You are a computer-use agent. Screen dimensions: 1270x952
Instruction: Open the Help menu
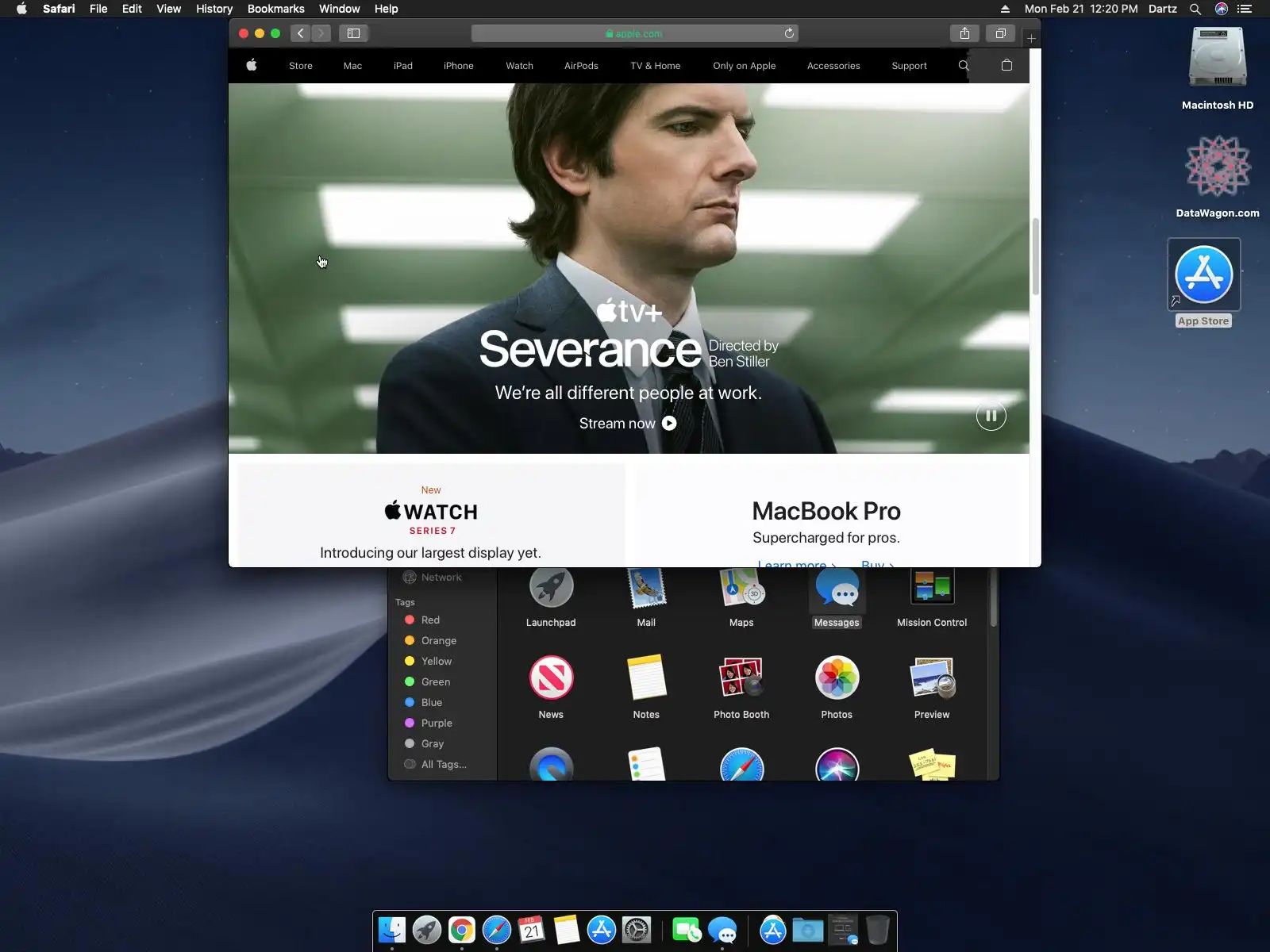[x=387, y=9]
